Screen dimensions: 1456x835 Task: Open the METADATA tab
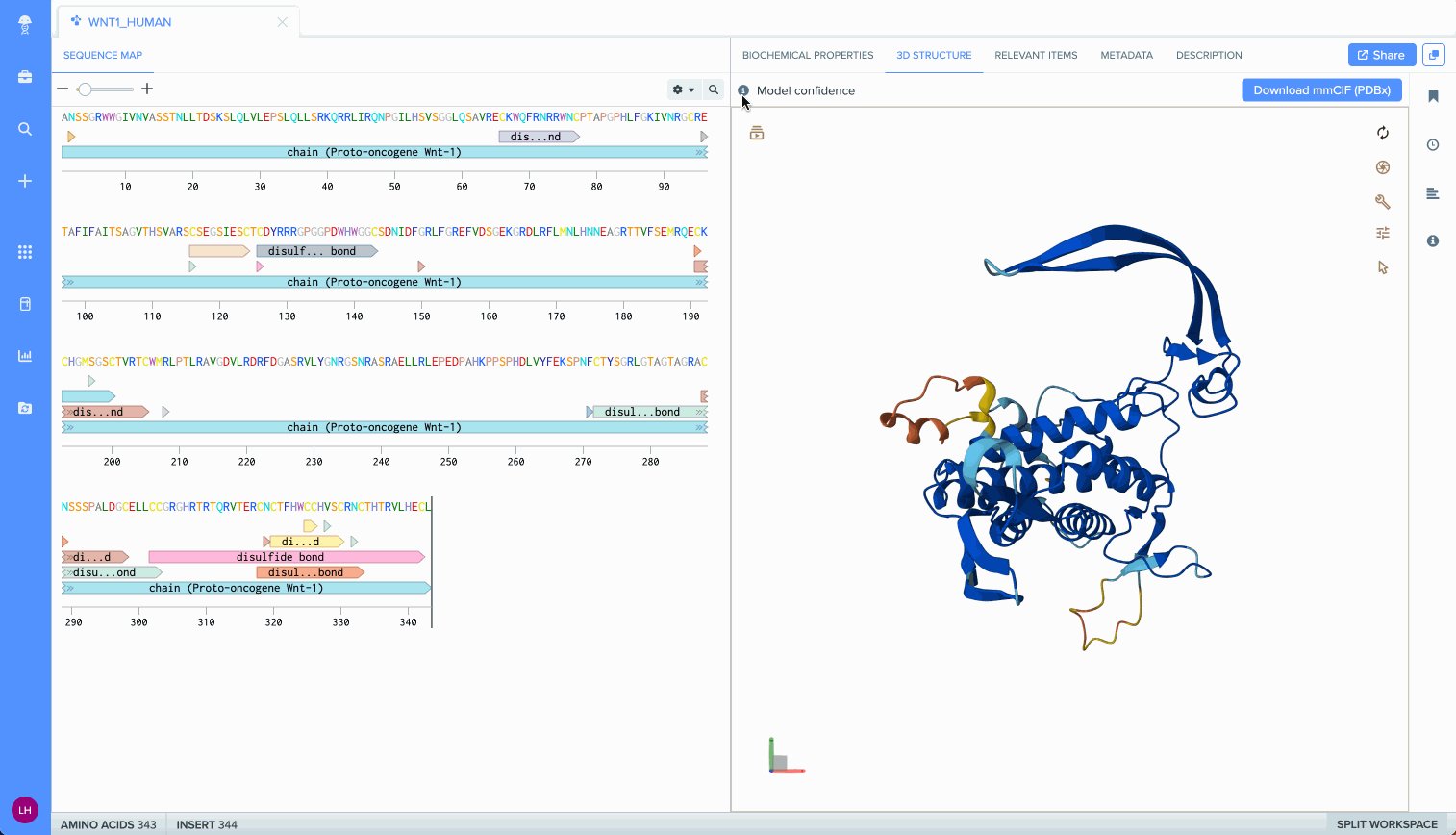1126,55
